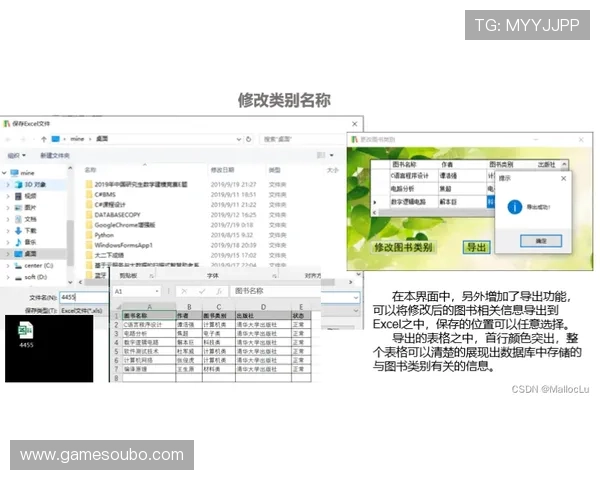Click the row selector arrow in data grid
The width and height of the screenshot is (600, 480).
point(375,202)
